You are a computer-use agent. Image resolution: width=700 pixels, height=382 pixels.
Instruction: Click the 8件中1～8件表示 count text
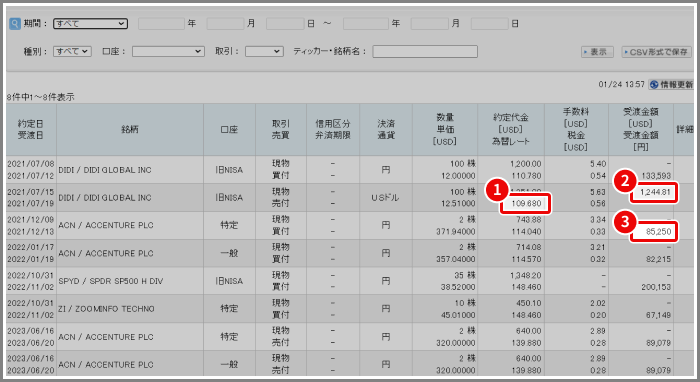point(41,97)
